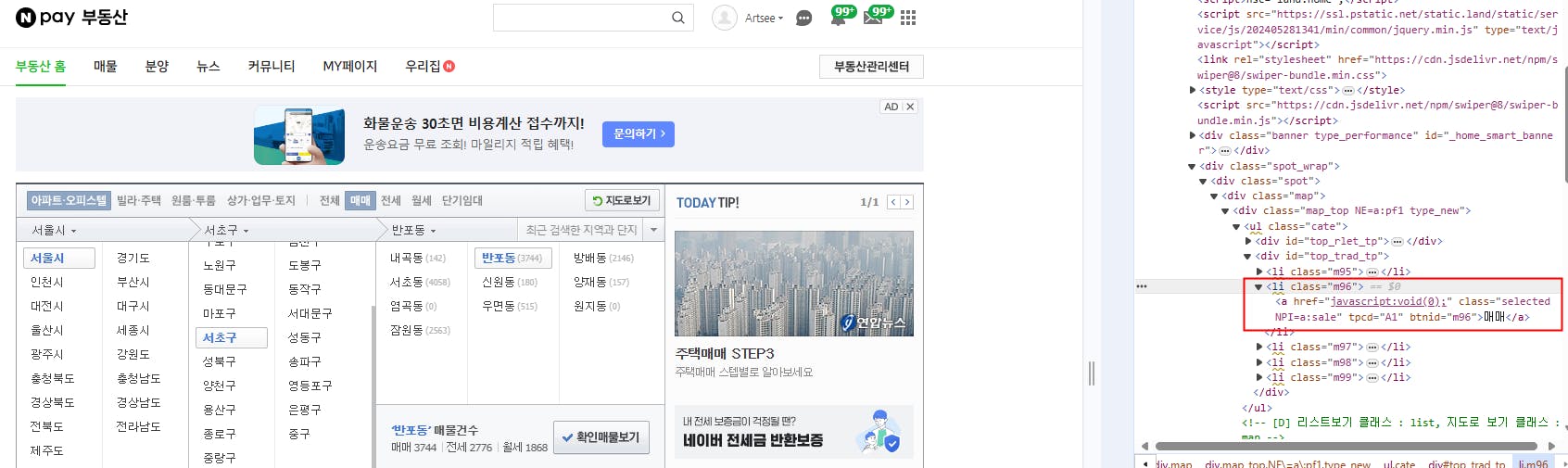1568x468 pixels.
Task: Open mail envelope with 99+ badge
Action: (x=875, y=17)
